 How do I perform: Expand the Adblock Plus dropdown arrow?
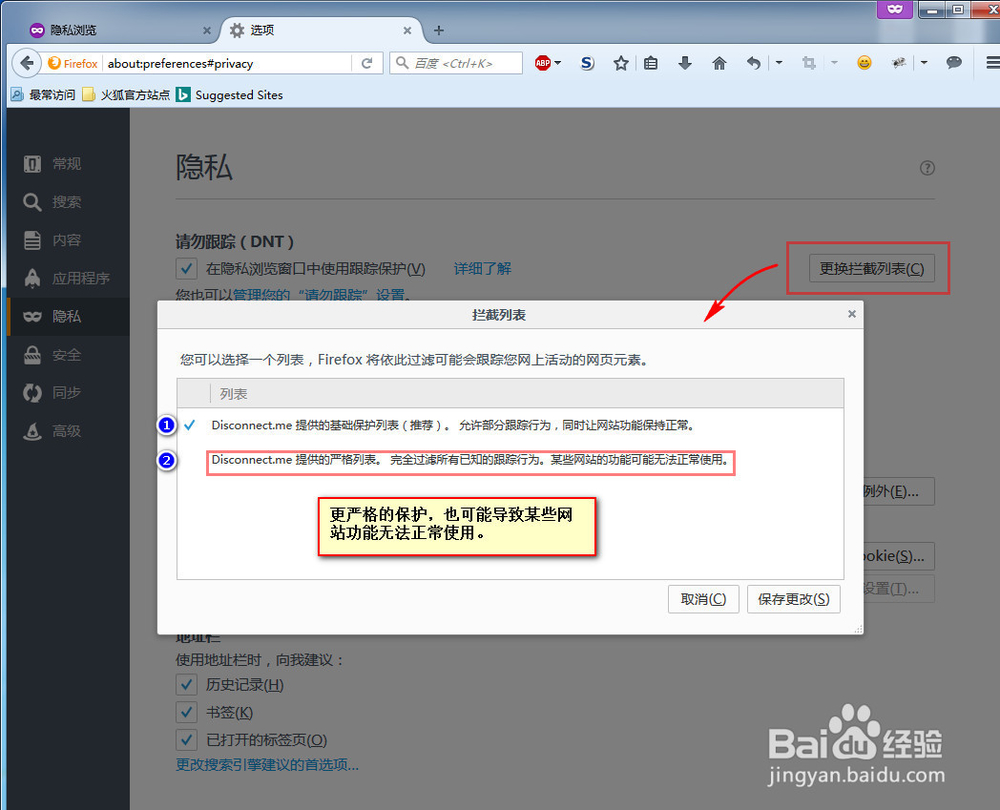(x=556, y=62)
